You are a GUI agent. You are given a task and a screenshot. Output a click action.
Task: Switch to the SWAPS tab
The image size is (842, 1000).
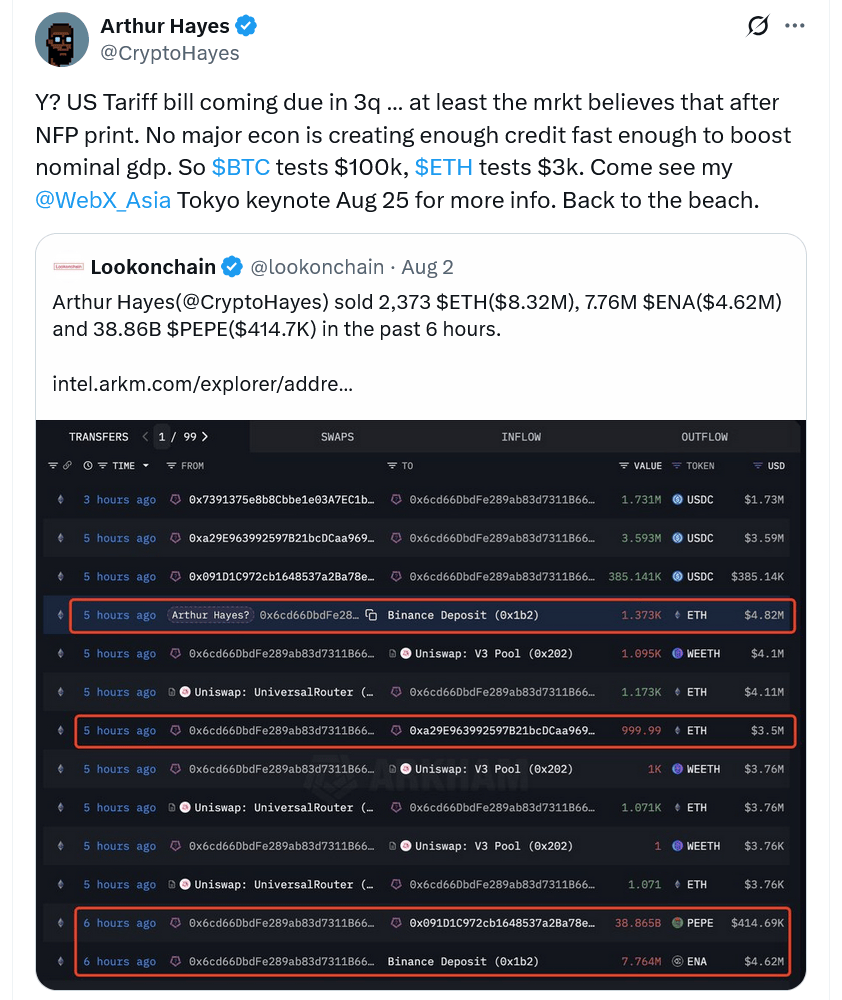pyautogui.click(x=337, y=437)
